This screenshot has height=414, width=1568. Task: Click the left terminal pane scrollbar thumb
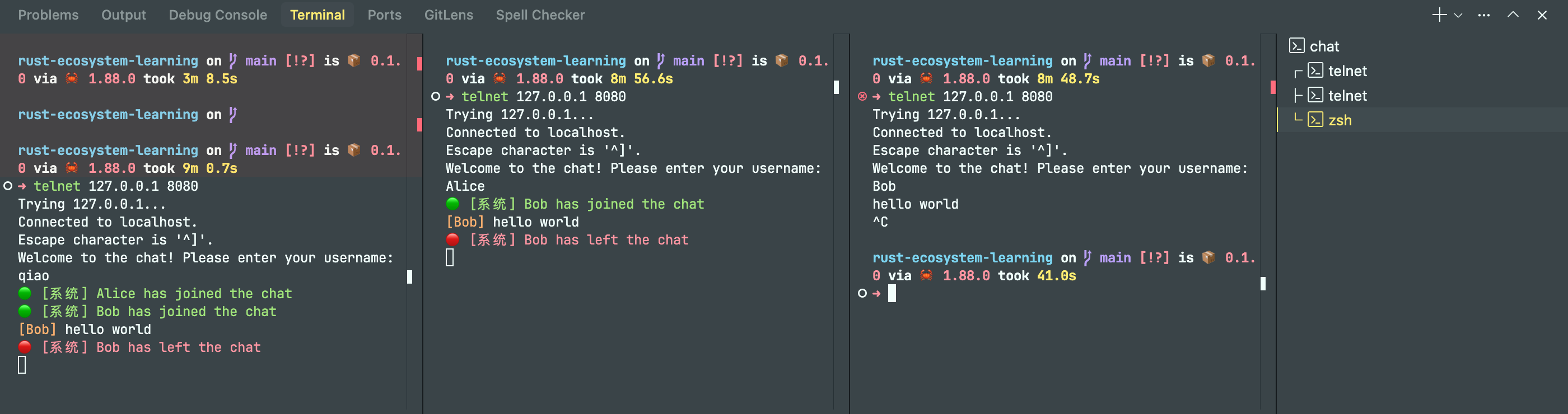click(410, 277)
